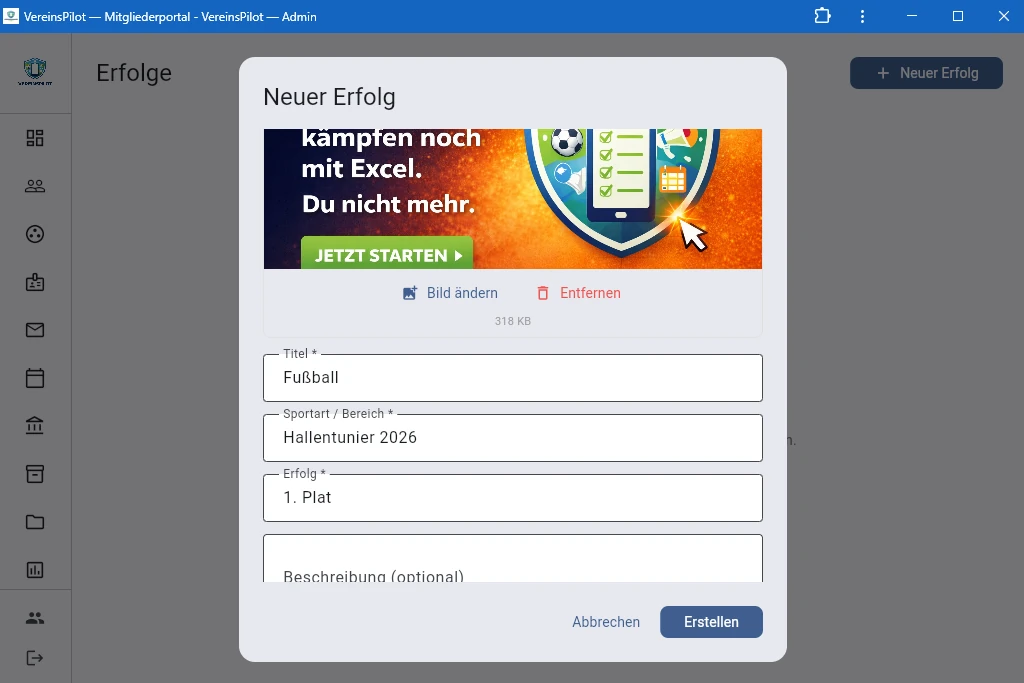This screenshot has height=683, width=1024.
Task: Click the logout icon at sidebar bottom
Action: pyautogui.click(x=35, y=657)
